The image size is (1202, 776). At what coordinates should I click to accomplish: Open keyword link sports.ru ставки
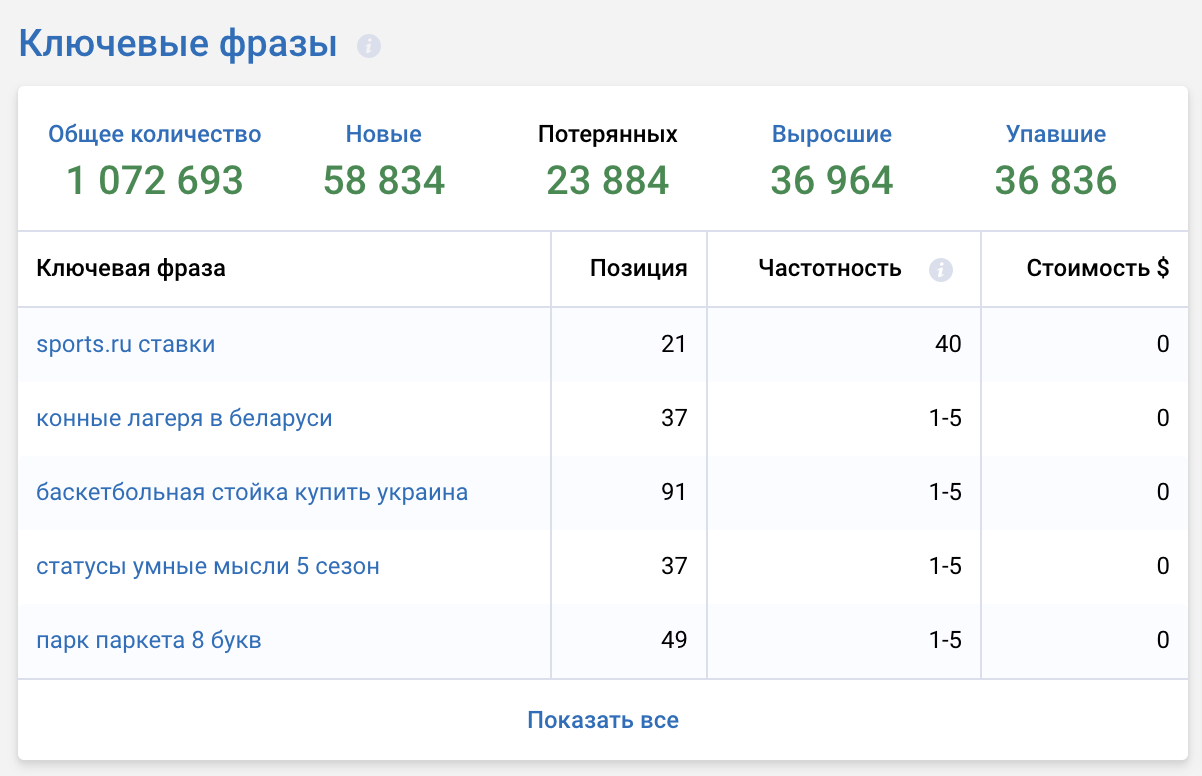click(126, 344)
